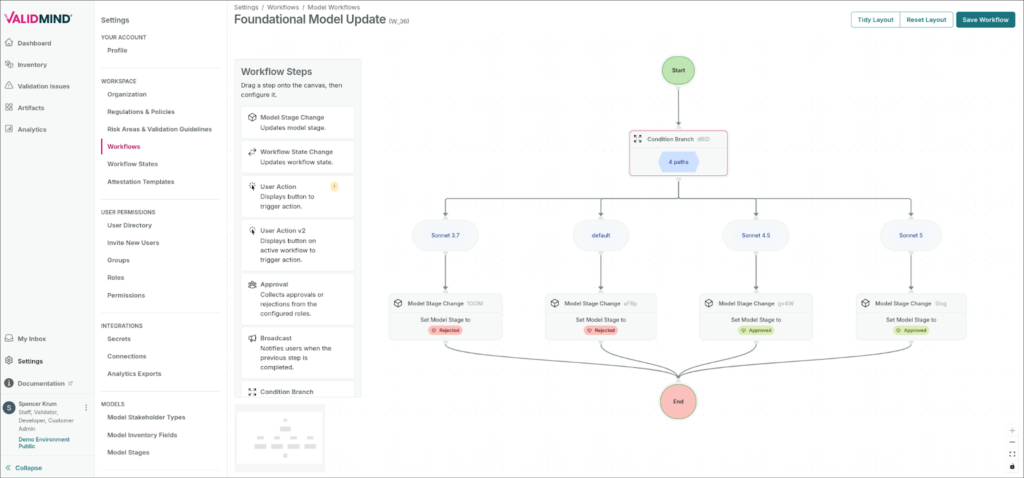Image resolution: width=1024 pixels, height=478 pixels.
Task: Select the red End node
Action: point(678,399)
